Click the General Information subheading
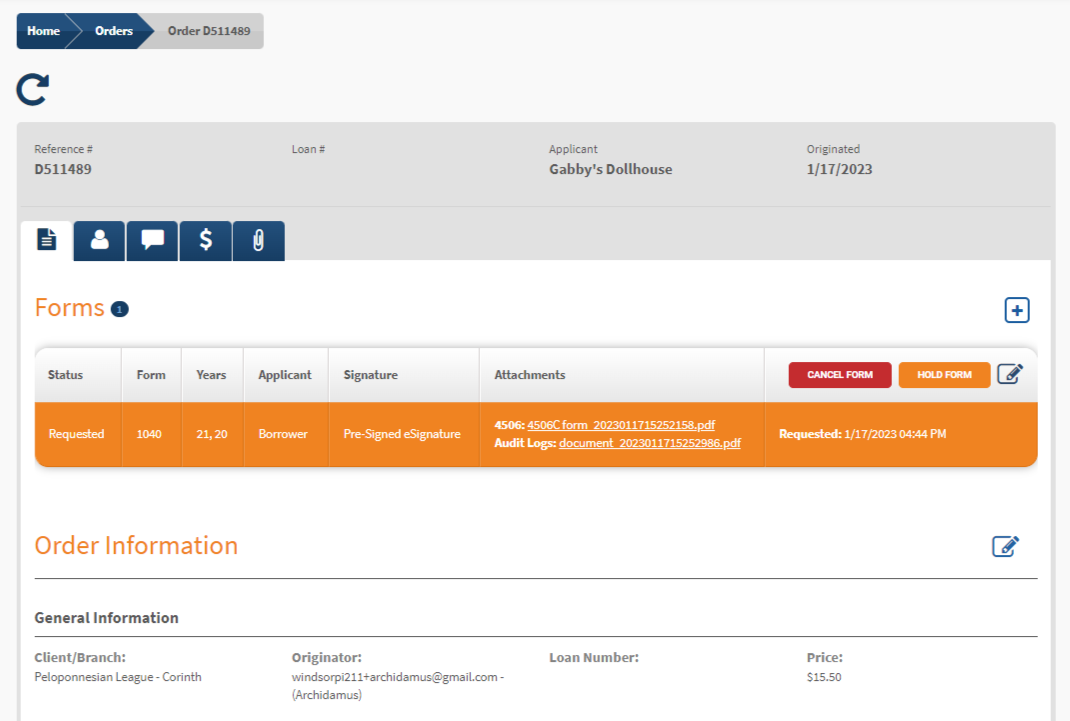Viewport: 1070px width, 721px height. pos(106,617)
